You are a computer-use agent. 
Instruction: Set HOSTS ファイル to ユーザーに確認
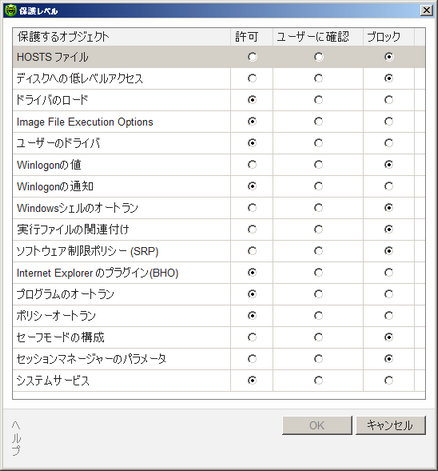(318, 57)
